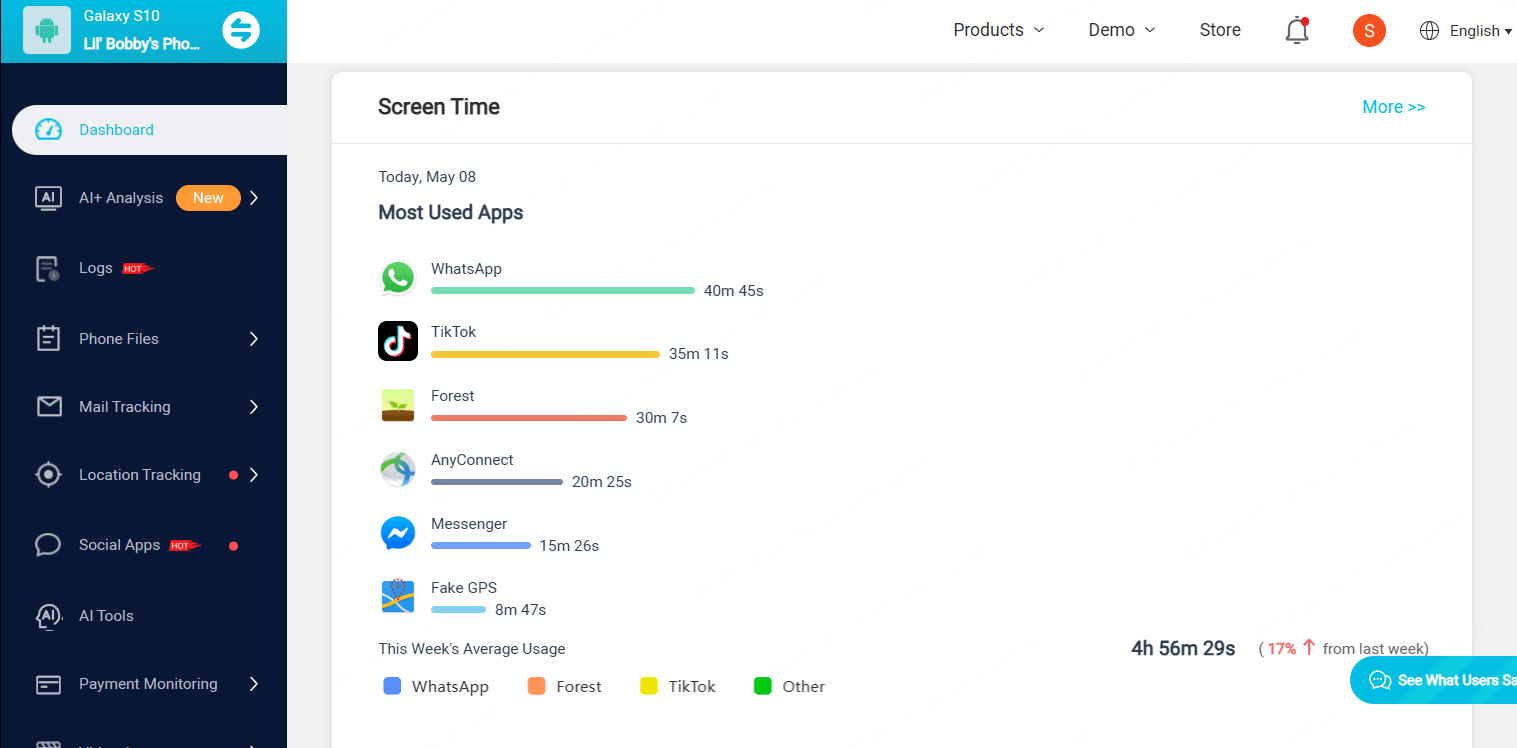Click the WhatsApp app icon
Image resolution: width=1517 pixels, height=748 pixels.
click(398, 278)
